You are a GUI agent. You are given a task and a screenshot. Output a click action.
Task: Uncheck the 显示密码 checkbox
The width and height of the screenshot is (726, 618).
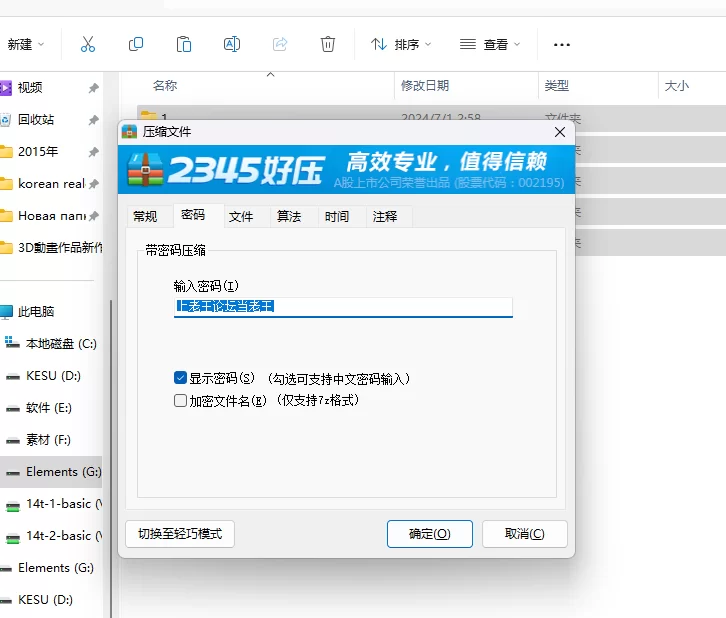(180, 378)
